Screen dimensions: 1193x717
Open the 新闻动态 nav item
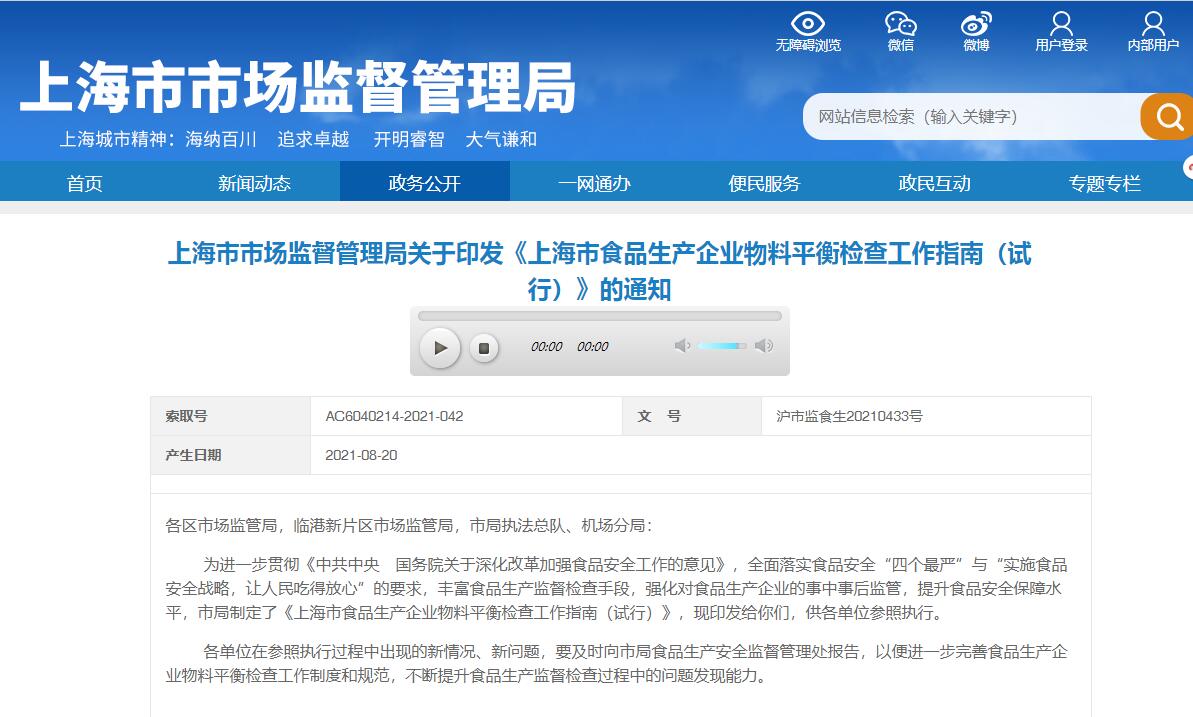(x=254, y=183)
